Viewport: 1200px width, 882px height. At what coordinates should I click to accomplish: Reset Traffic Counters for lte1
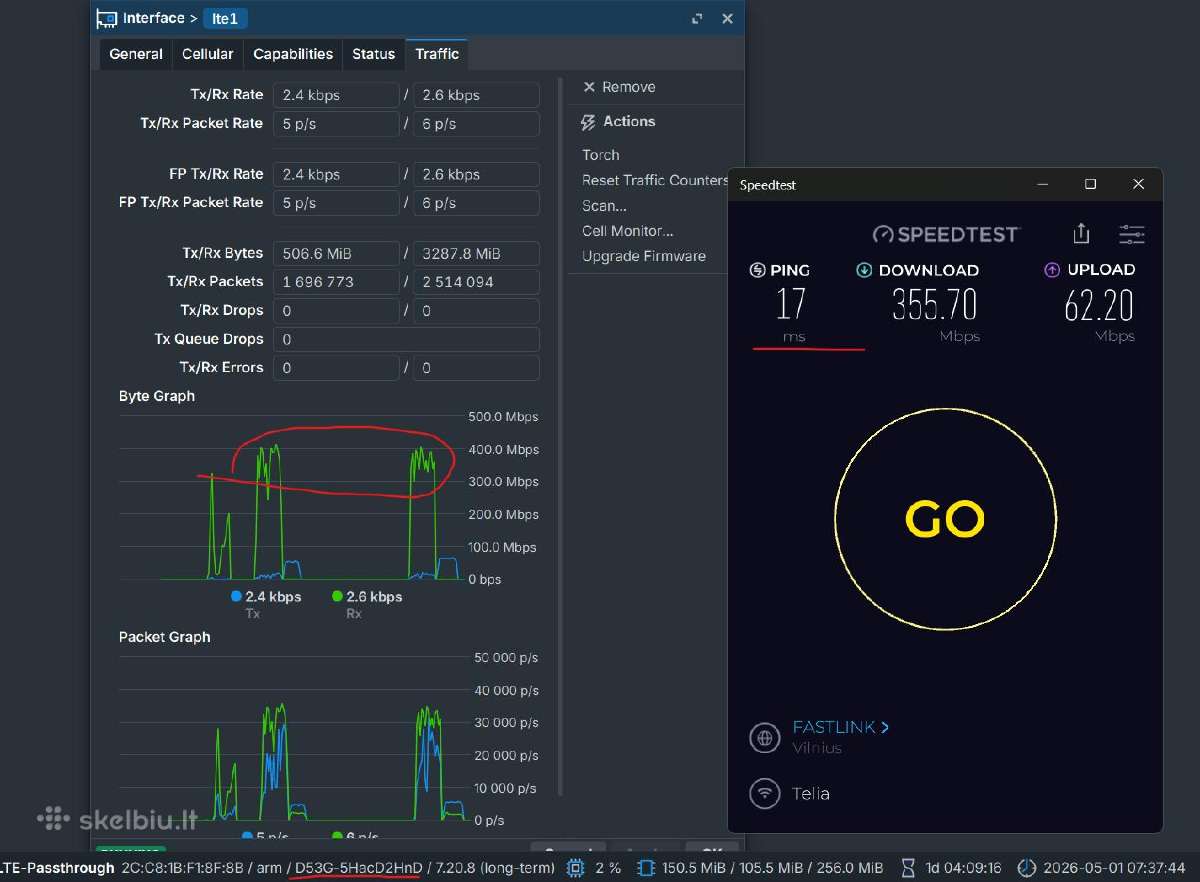pyautogui.click(x=655, y=180)
